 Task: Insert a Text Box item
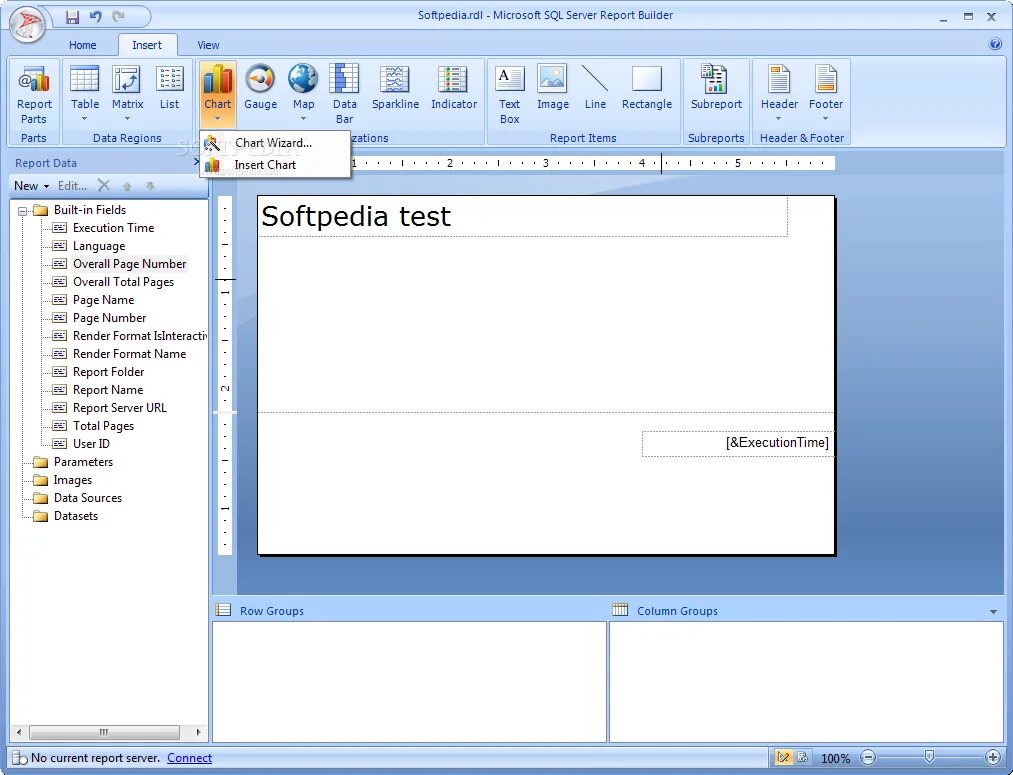coord(509,94)
